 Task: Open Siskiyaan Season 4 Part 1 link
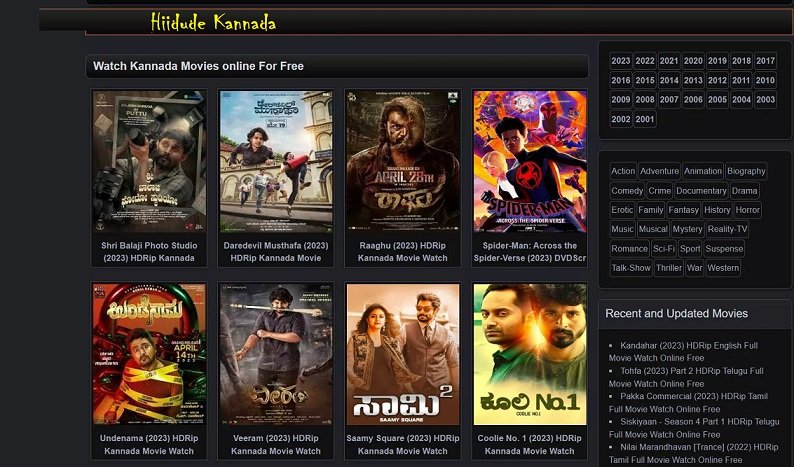tap(694, 428)
